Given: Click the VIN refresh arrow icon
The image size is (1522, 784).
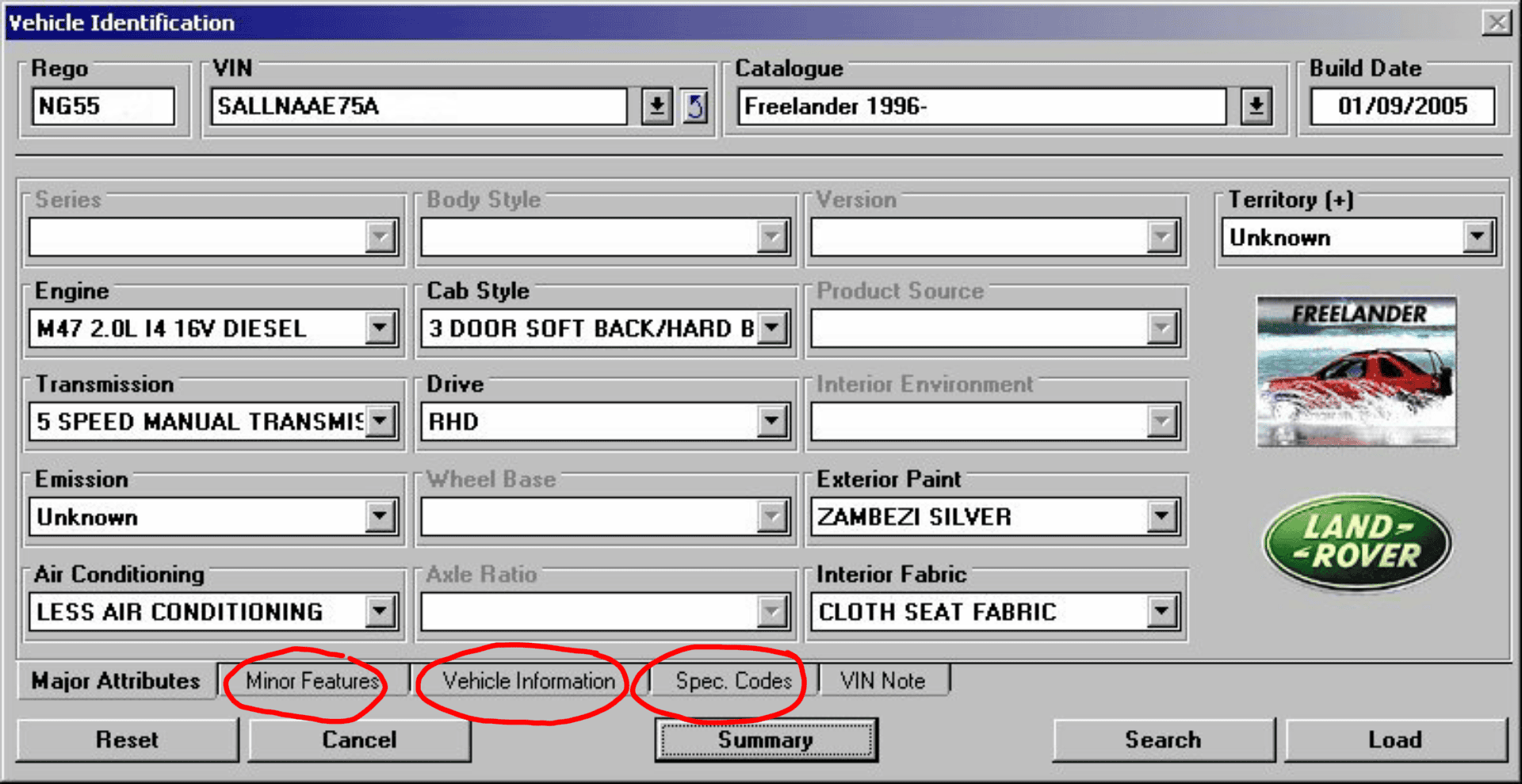Looking at the screenshot, I should pyautogui.click(x=695, y=106).
